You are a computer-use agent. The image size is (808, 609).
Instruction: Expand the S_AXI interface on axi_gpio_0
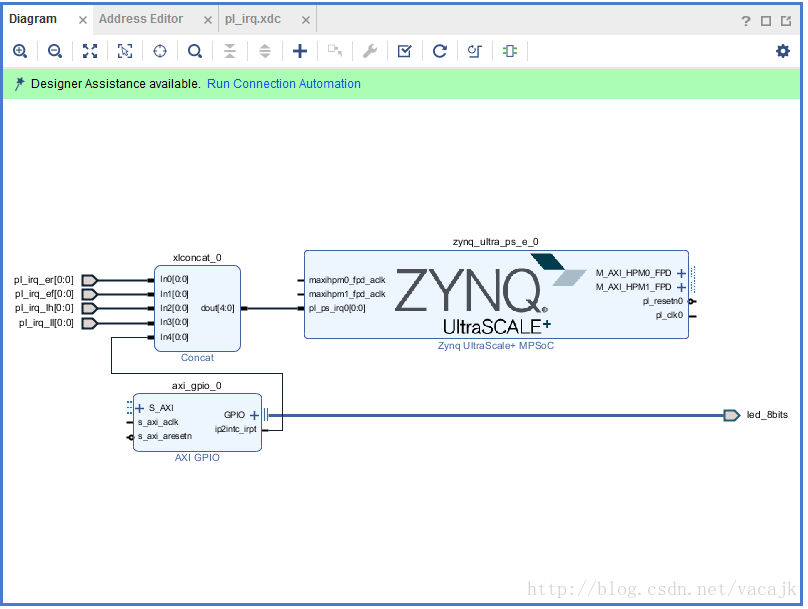click(139, 409)
